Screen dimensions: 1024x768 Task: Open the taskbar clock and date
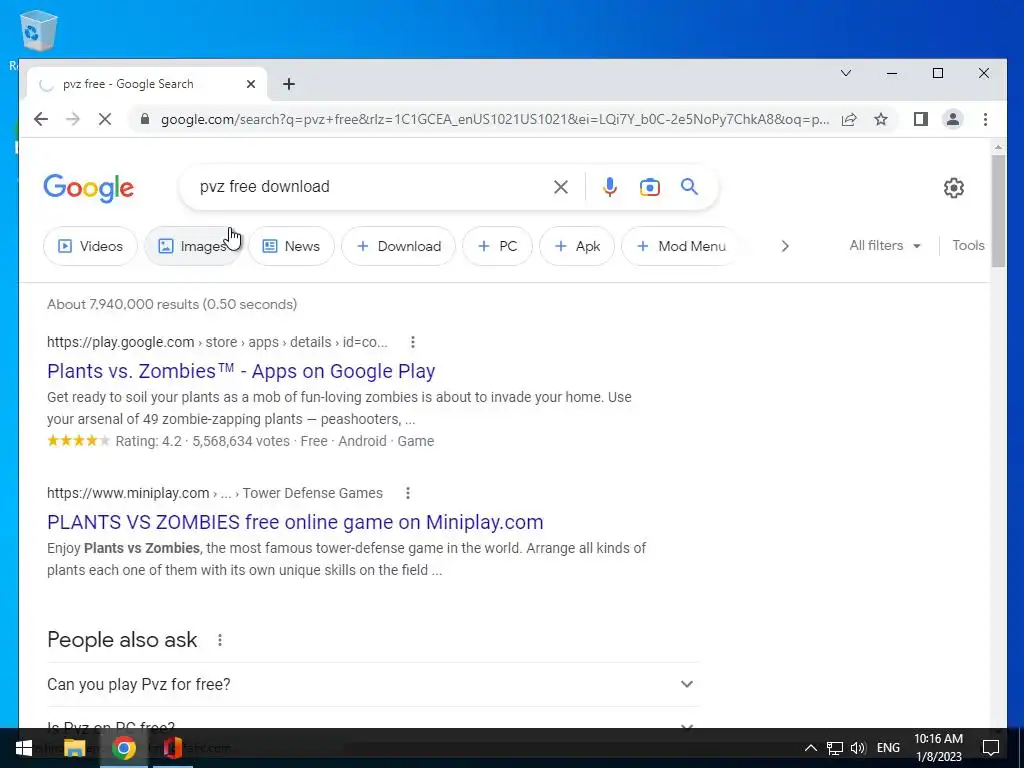tap(938, 748)
